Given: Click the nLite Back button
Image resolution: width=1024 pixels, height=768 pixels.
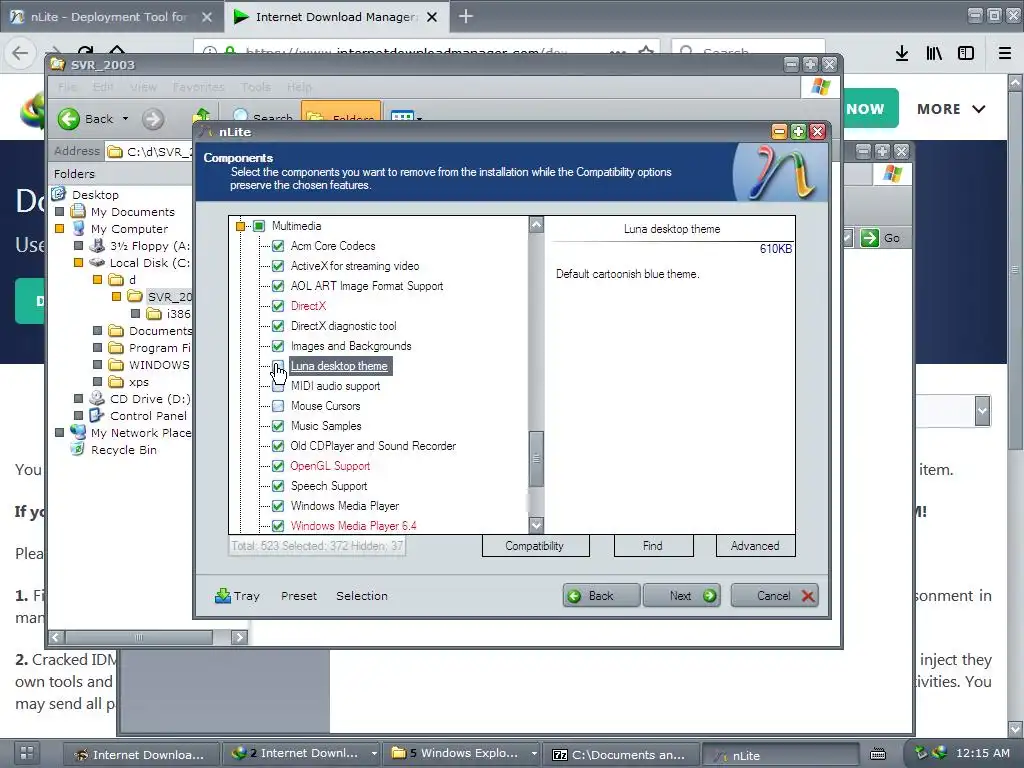Looking at the screenshot, I should point(601,596).
